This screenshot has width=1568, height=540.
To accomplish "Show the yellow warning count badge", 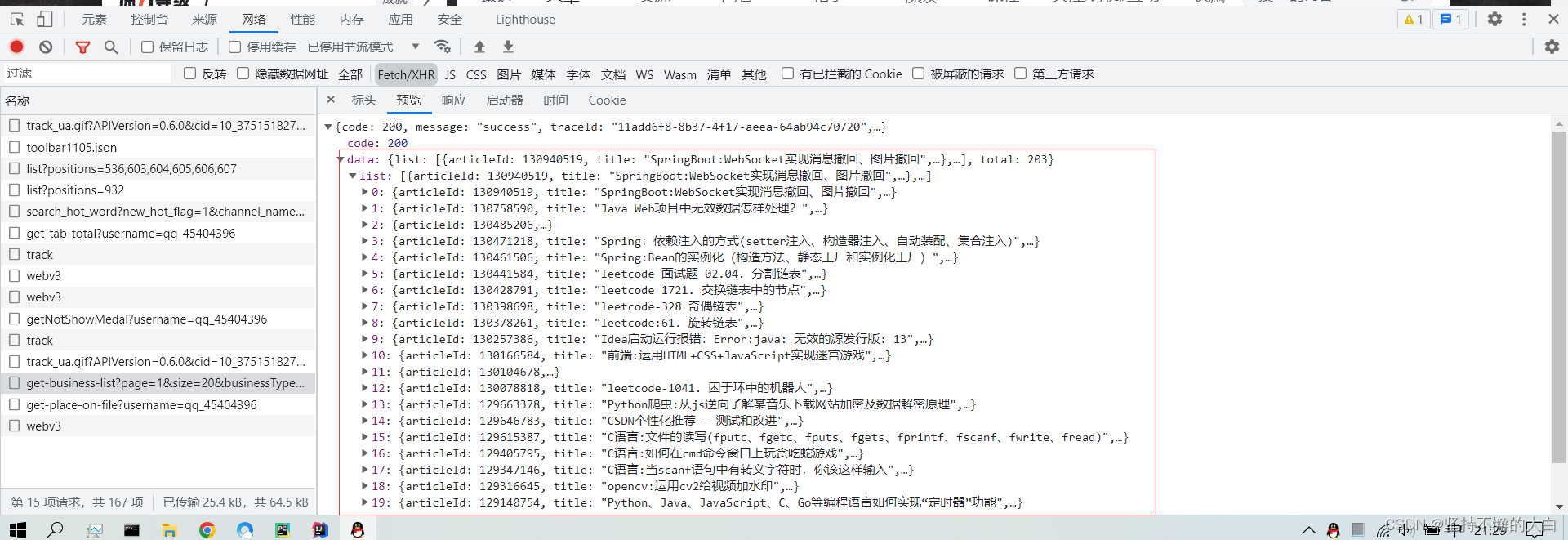I will pyautogui.click(x=1414, y=19).
